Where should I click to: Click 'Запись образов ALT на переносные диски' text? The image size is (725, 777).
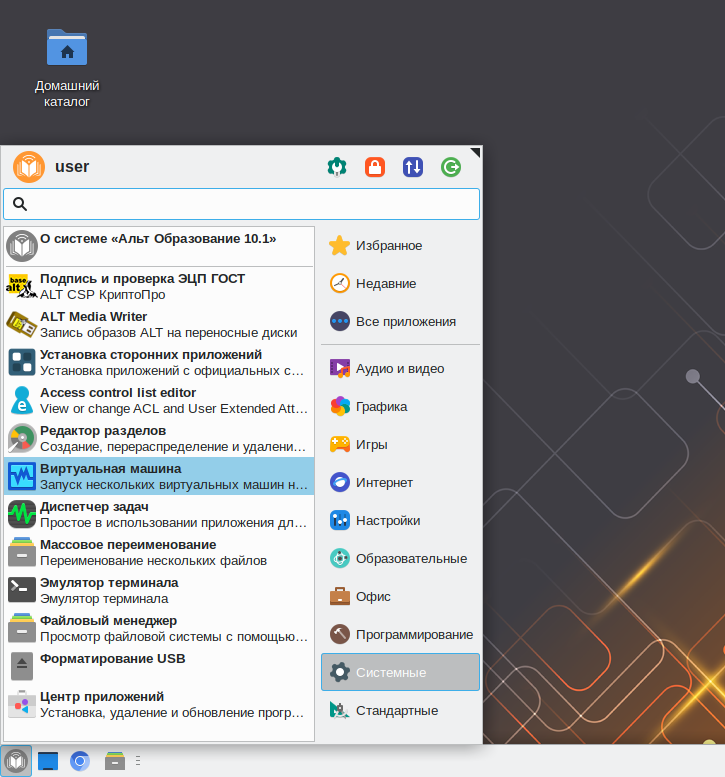click(x=168, y=333)
